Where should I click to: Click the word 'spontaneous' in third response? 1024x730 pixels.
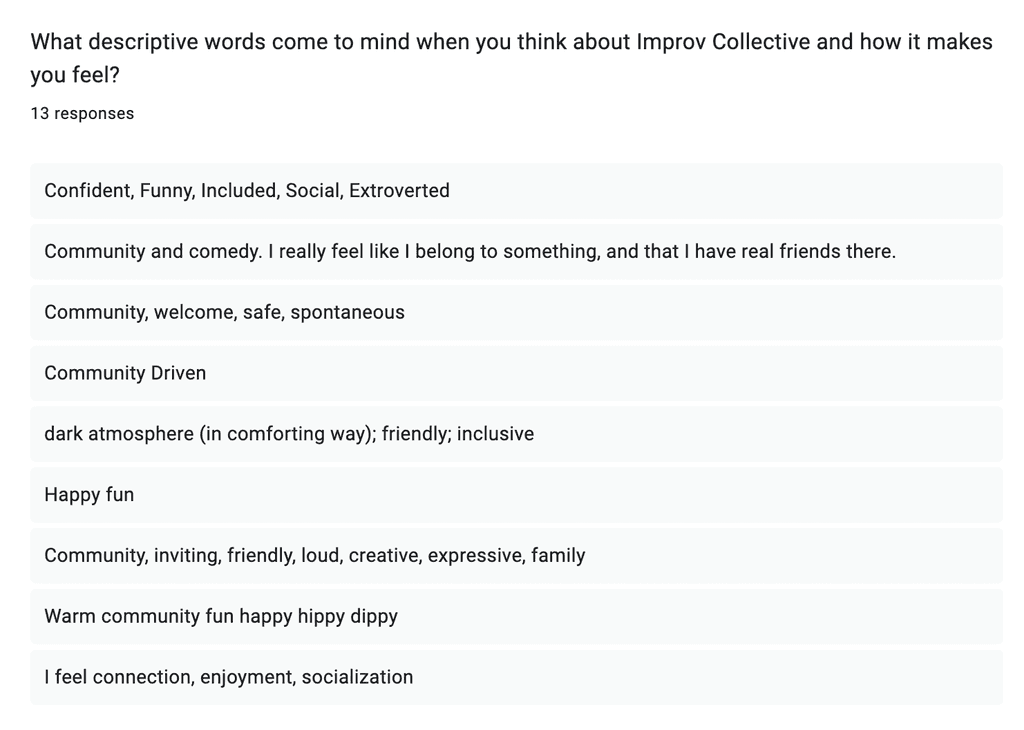point(347,312)
